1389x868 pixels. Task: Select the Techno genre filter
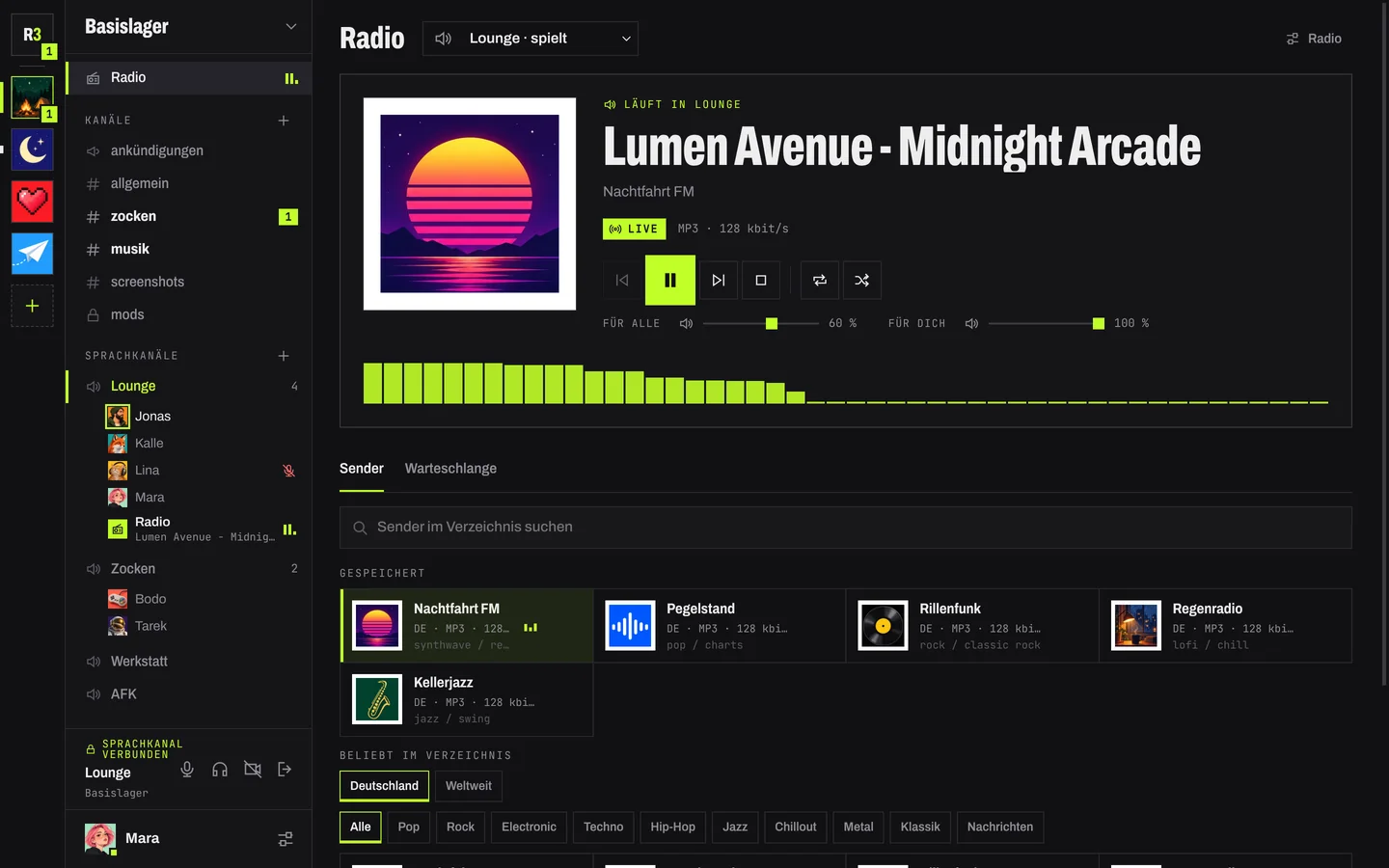(x=604, y=827)
